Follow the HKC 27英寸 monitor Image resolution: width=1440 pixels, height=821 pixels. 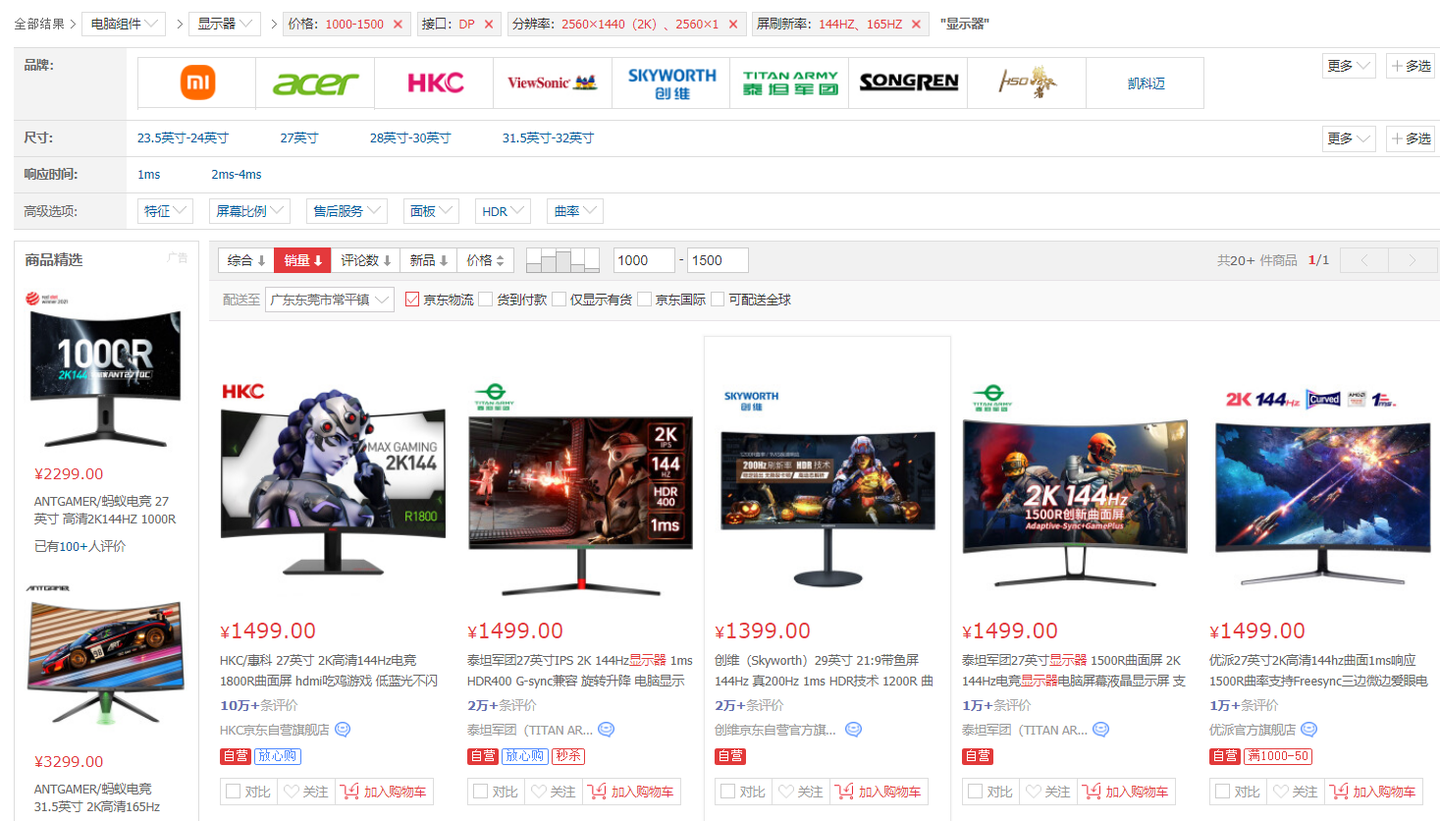(x=307, y=792)
